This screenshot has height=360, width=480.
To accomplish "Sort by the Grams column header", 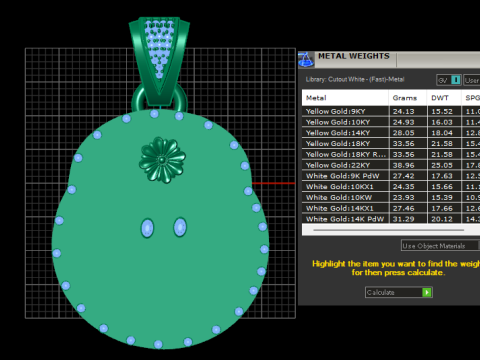I will [408, 98].
